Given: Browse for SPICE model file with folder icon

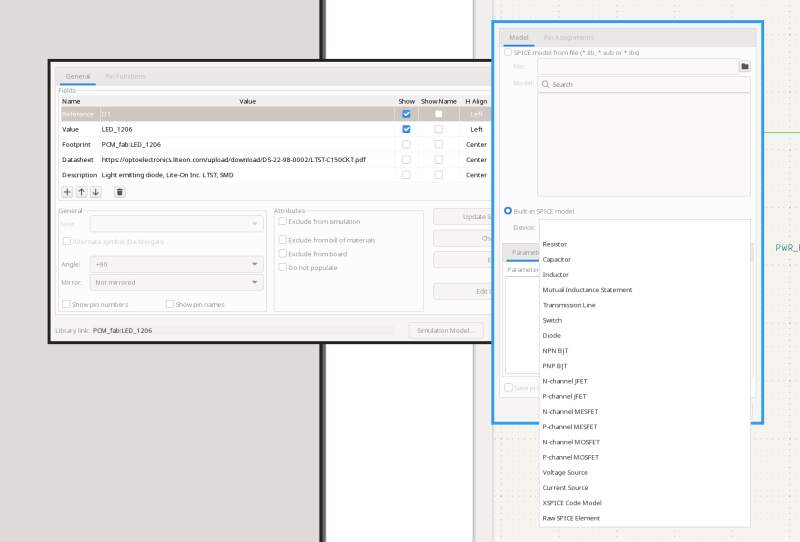Looking at the screenshot, I should [744, 66].
